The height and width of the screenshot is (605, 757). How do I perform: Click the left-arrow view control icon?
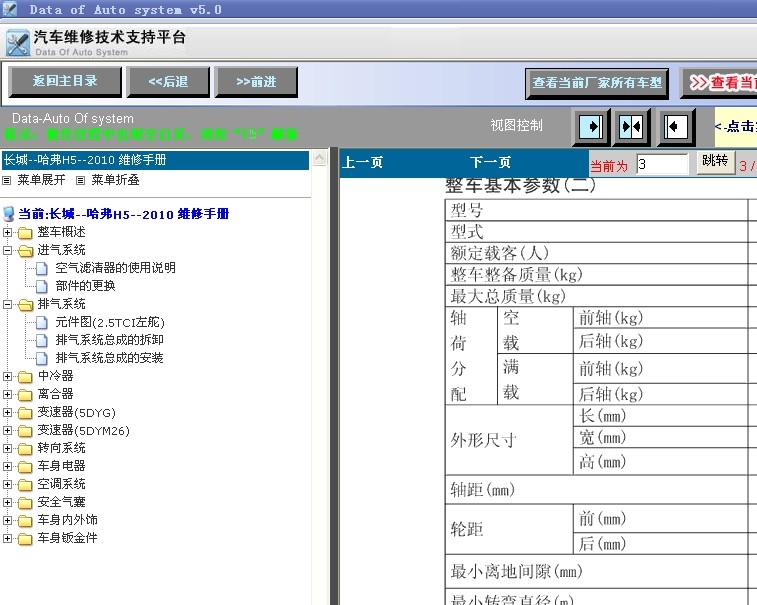(x=676, y=127)
